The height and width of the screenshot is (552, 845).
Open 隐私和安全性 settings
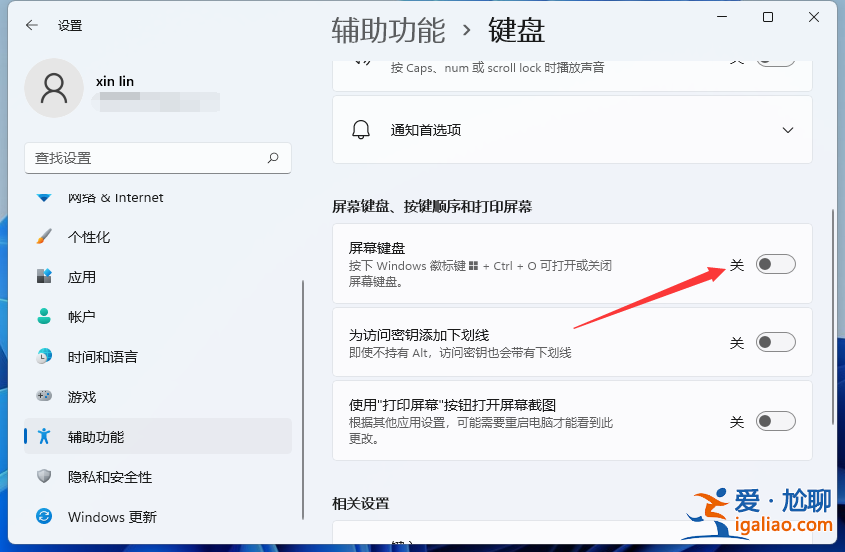click(158, 476)
